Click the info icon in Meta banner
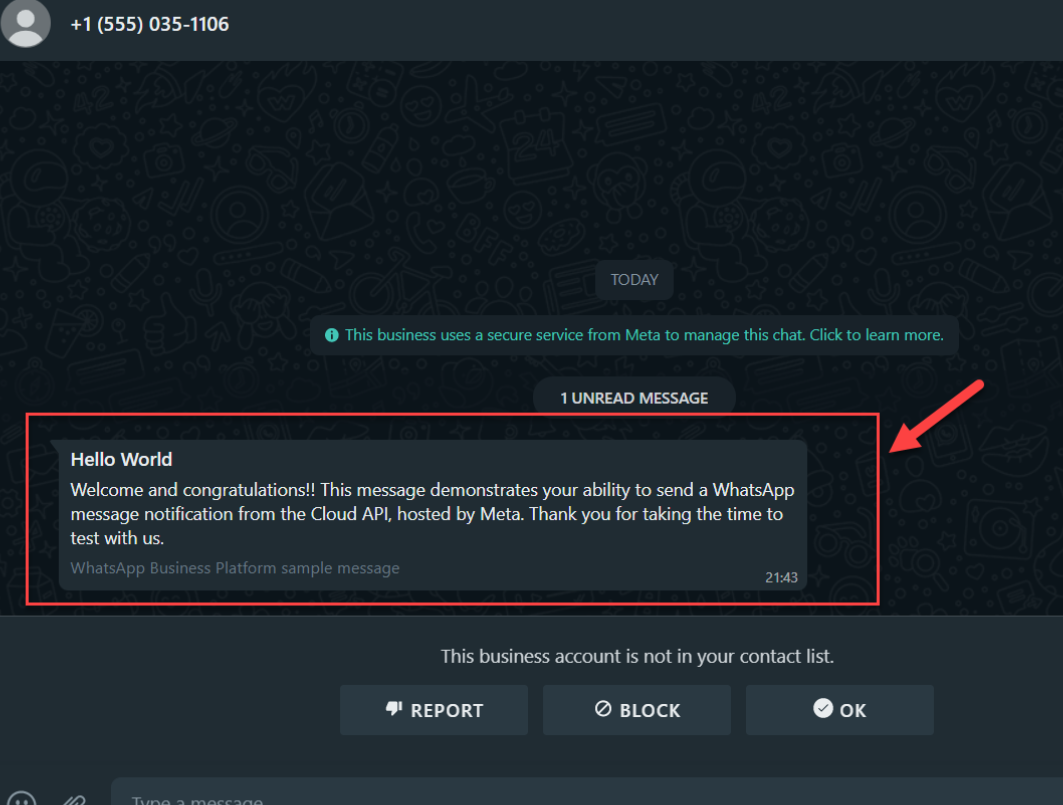 pos(332,335)
